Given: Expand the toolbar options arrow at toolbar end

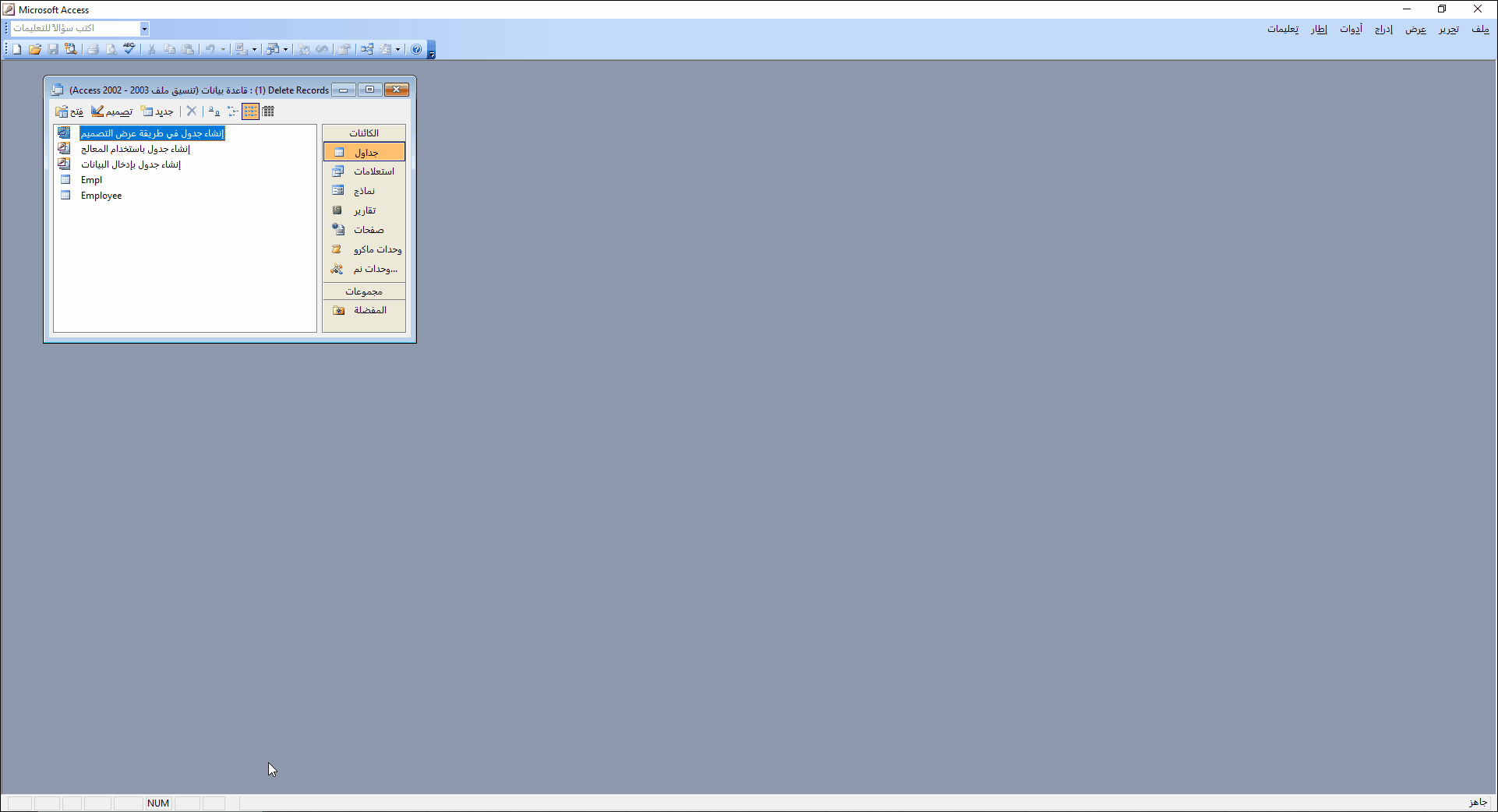Looking at the screenshot, I should 432,53.
